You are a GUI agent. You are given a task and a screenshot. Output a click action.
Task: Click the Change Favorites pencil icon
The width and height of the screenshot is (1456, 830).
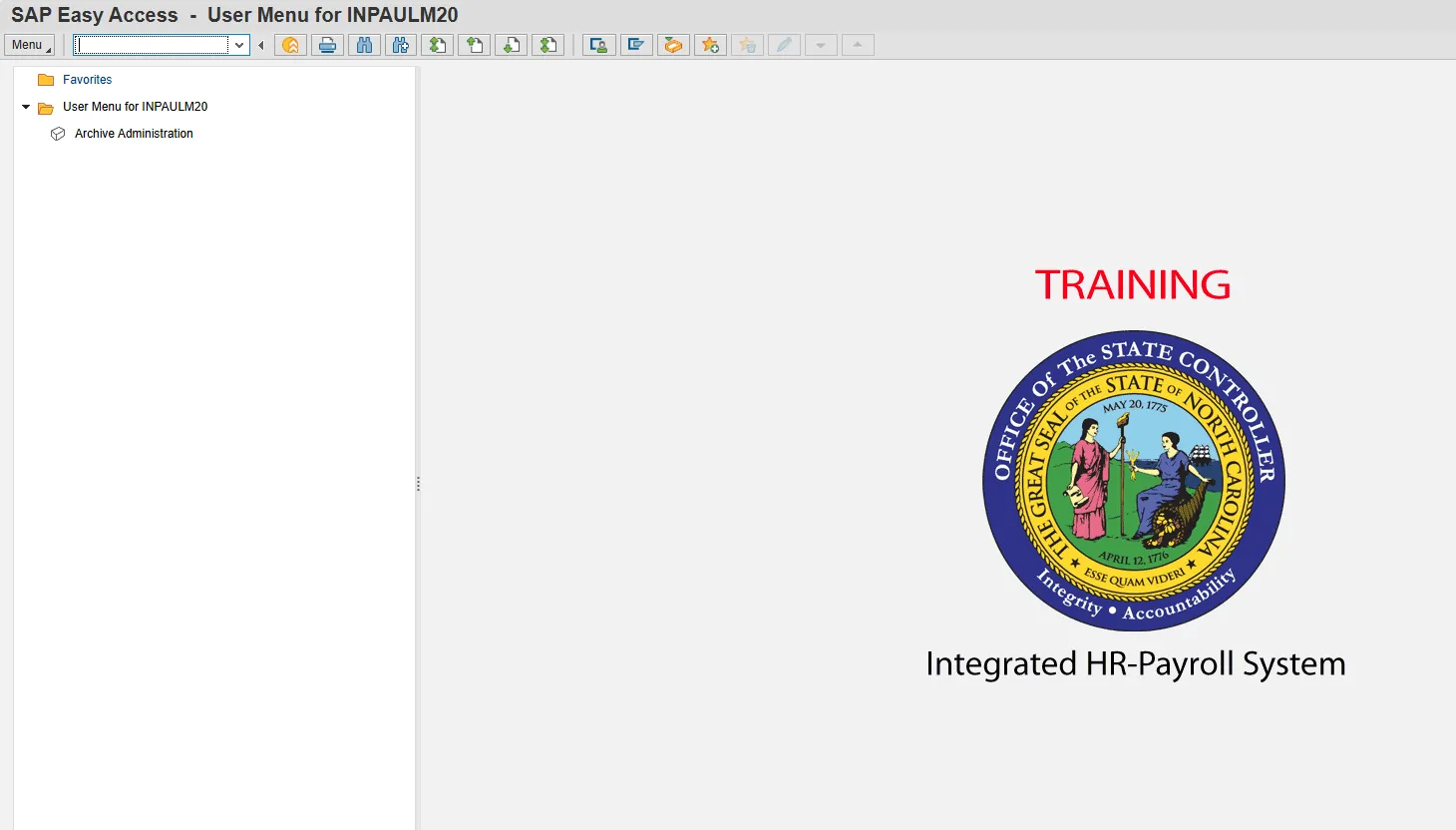point(784,45)
